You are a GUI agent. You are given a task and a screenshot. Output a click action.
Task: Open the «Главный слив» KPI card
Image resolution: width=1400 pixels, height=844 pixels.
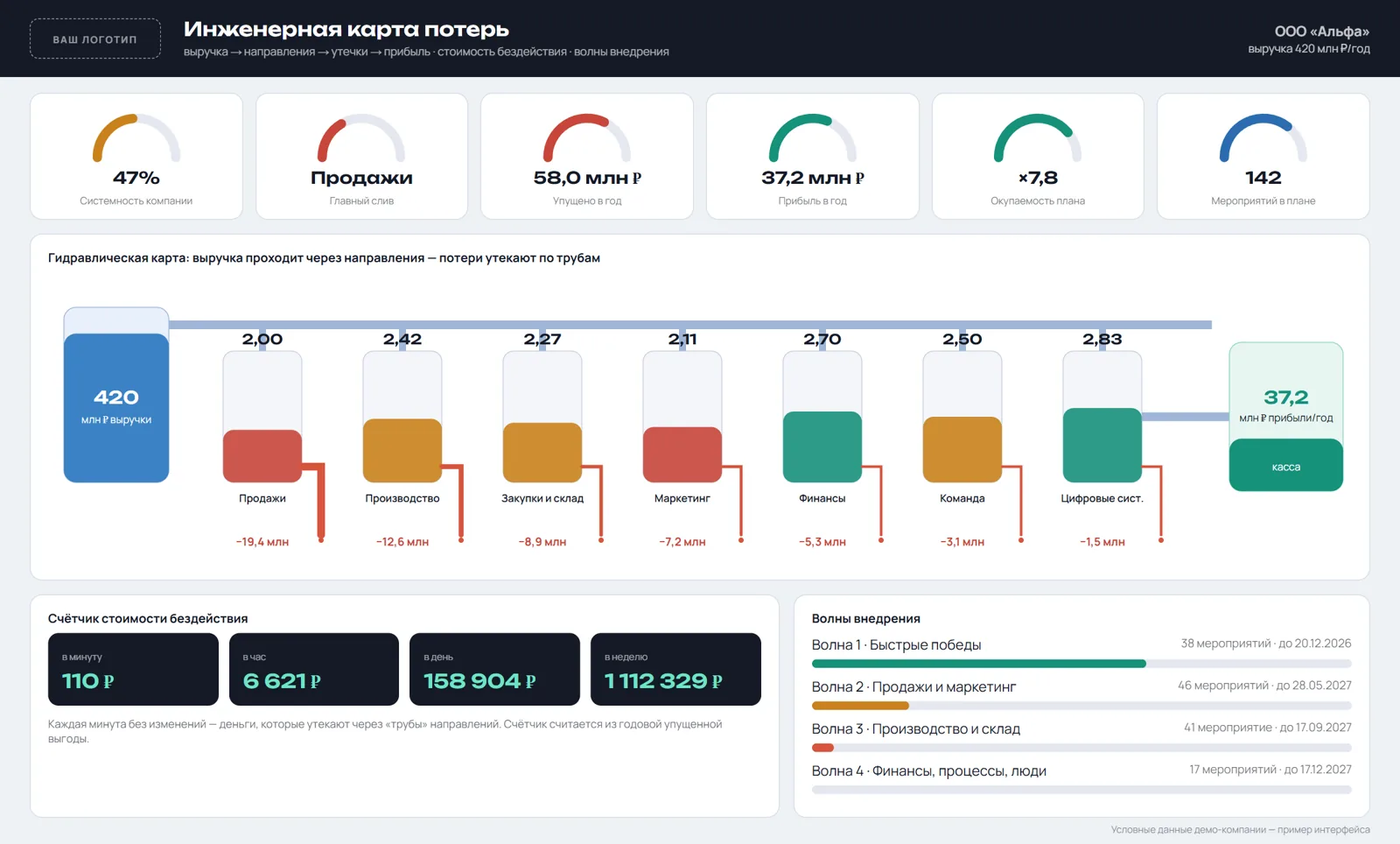pos(361,156)
